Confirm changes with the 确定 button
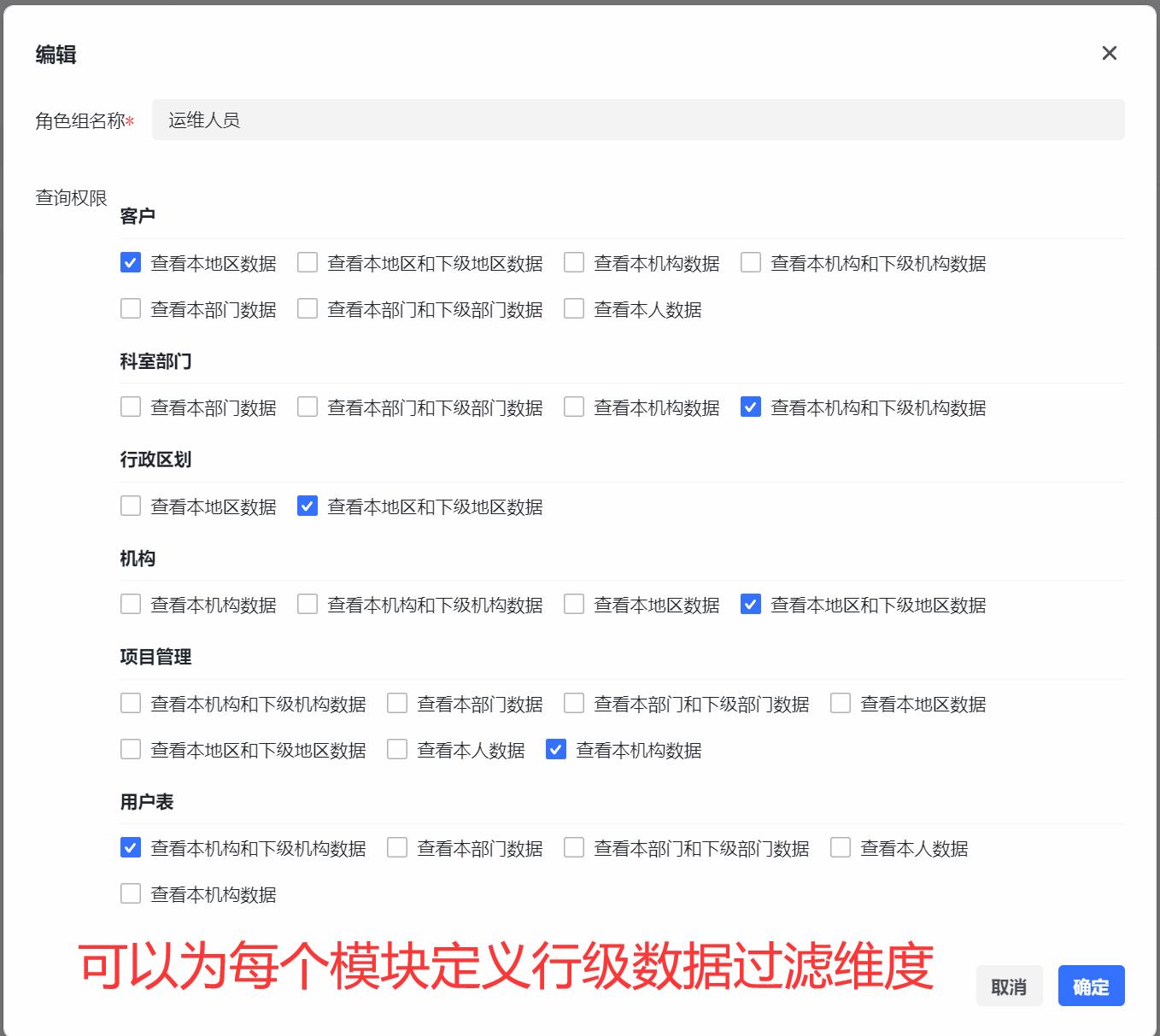 [1091, 986]
